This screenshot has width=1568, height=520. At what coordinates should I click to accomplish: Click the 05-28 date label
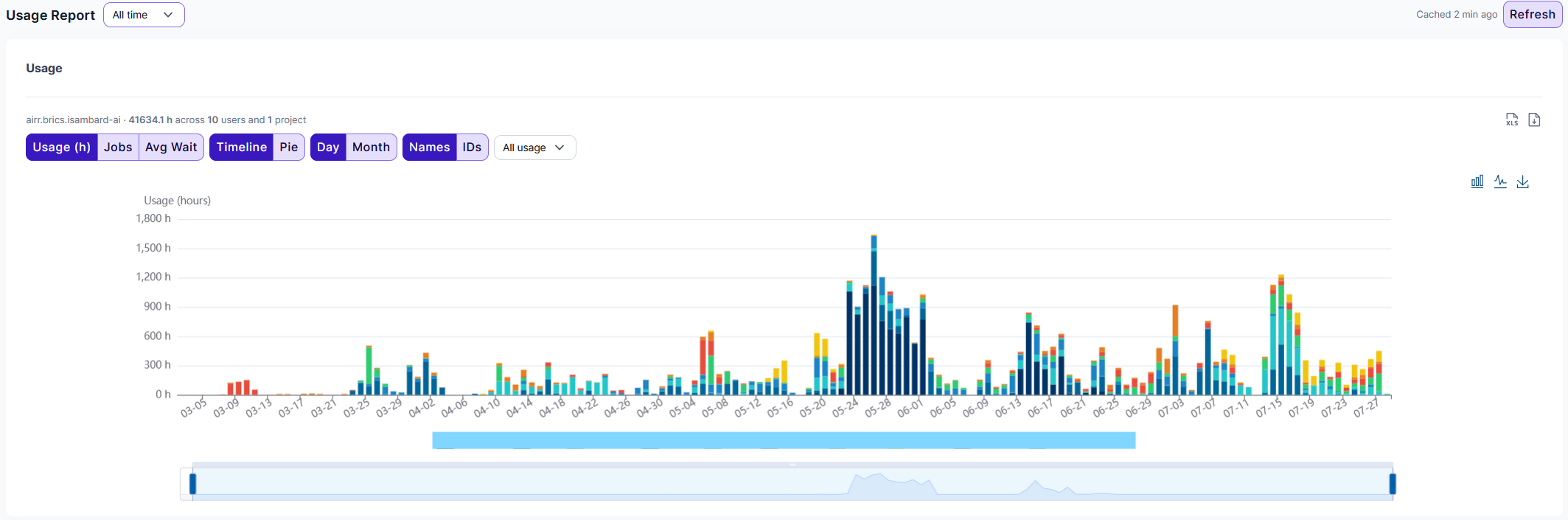pos(878,408)
